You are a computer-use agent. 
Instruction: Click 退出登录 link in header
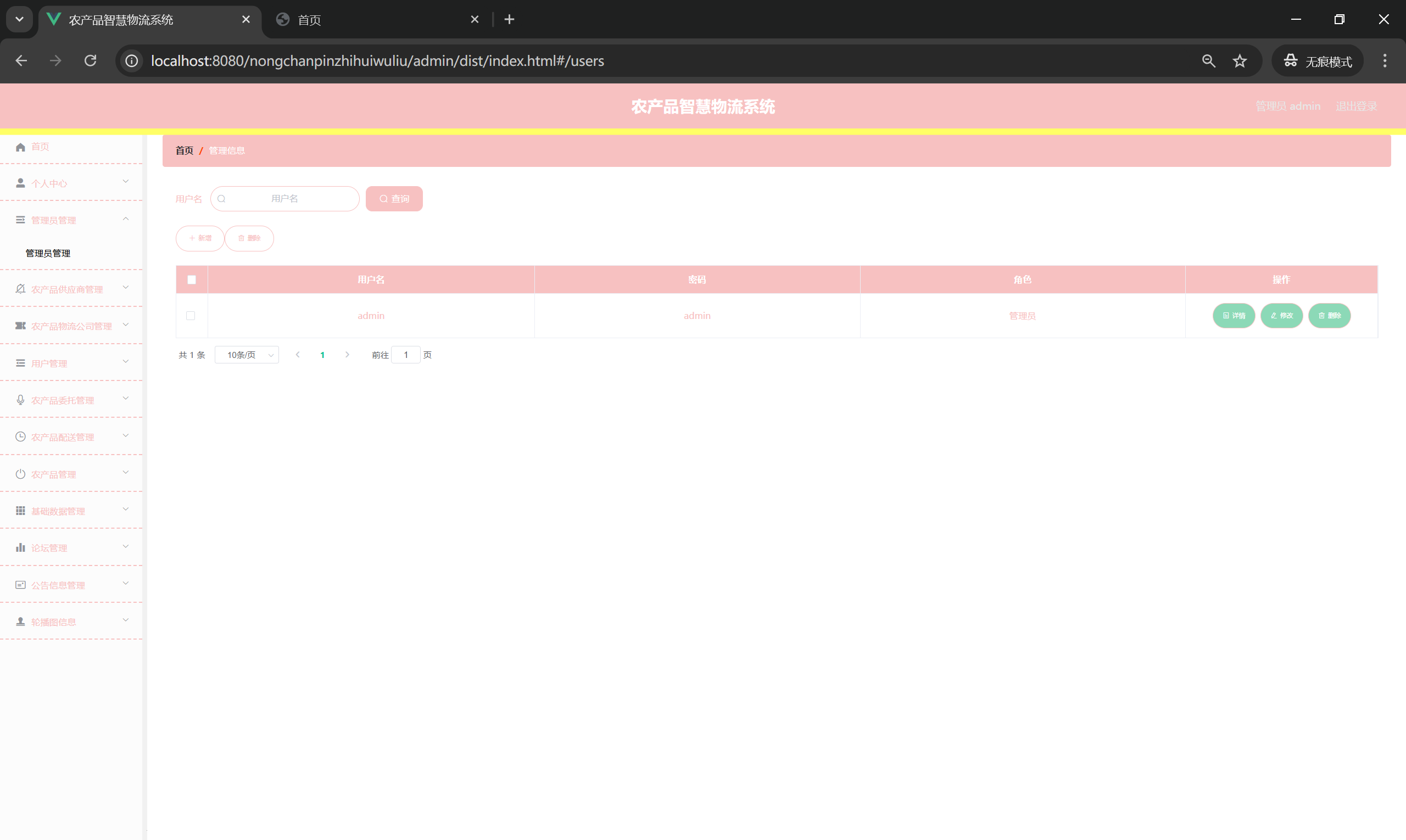click(1355, 107)
